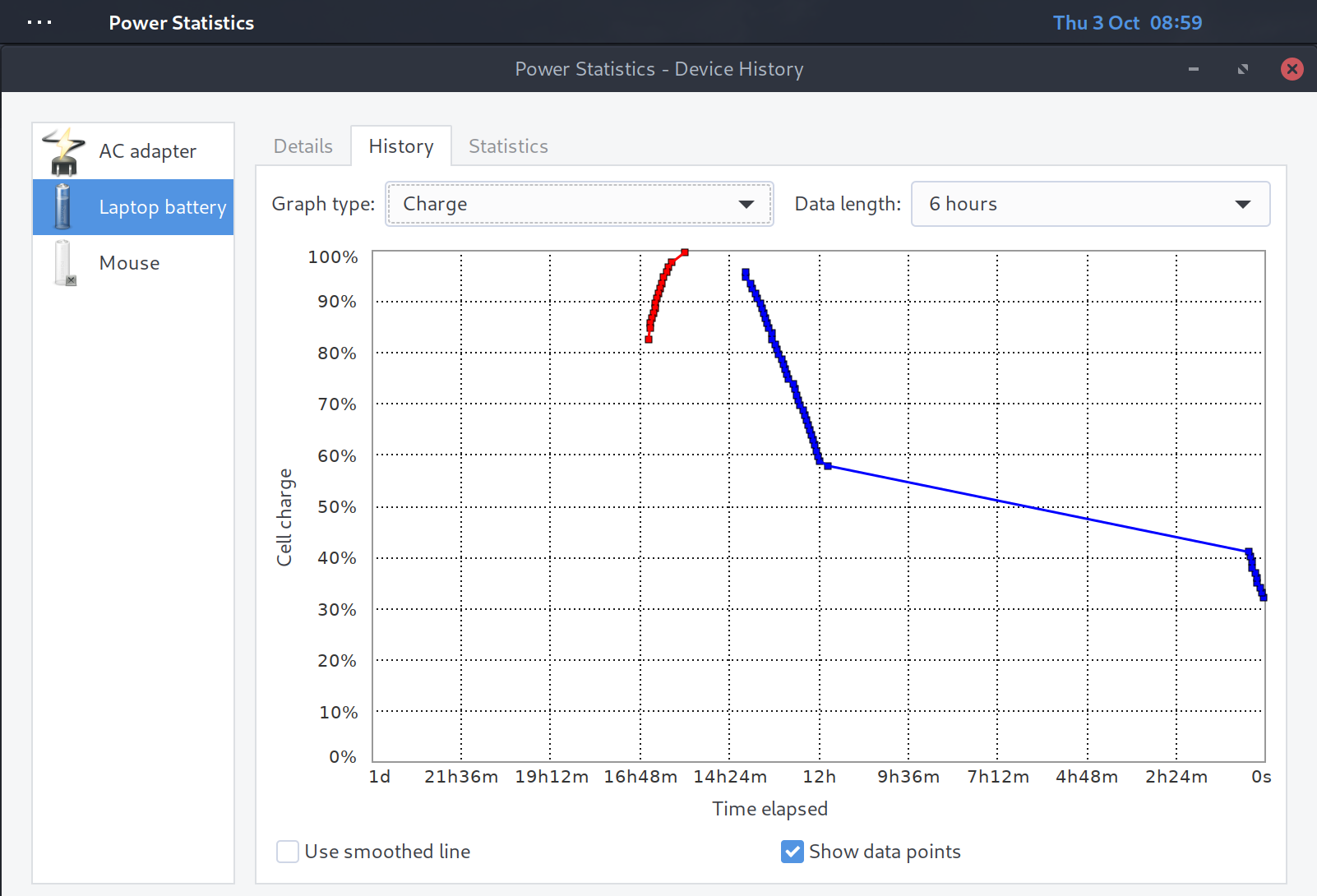Click the 16h48m tick label
This screenshot has height=896, width=1317.
coord(640,777)
